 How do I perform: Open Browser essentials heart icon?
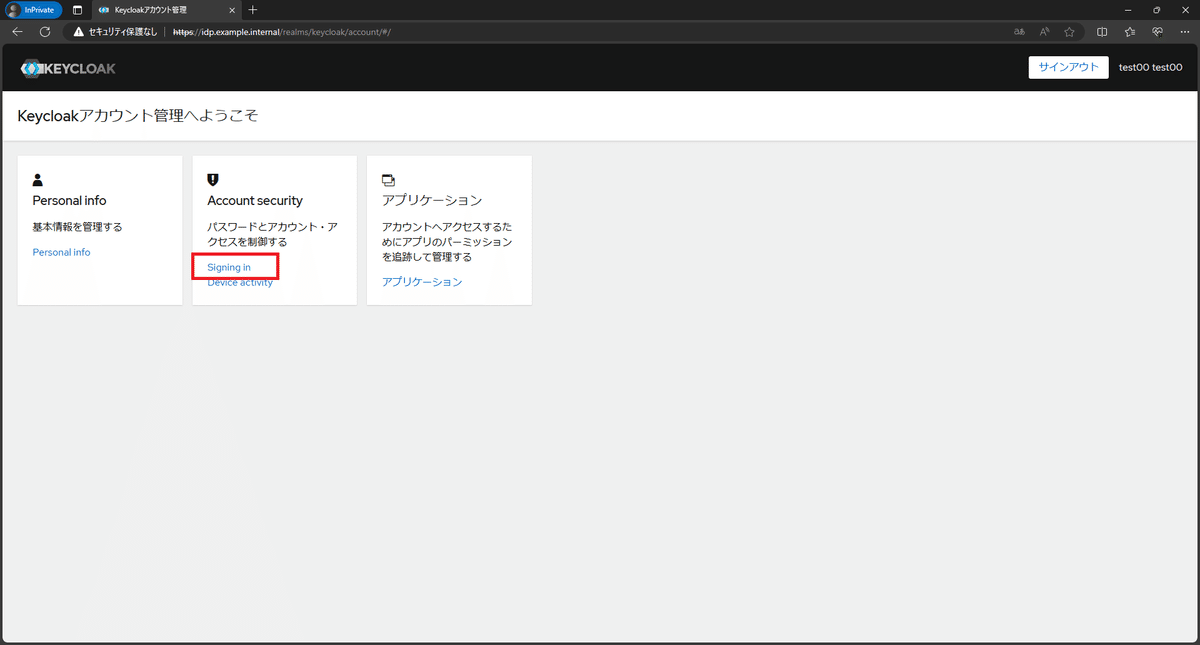pyautogui.click(x=1157, y=31)
